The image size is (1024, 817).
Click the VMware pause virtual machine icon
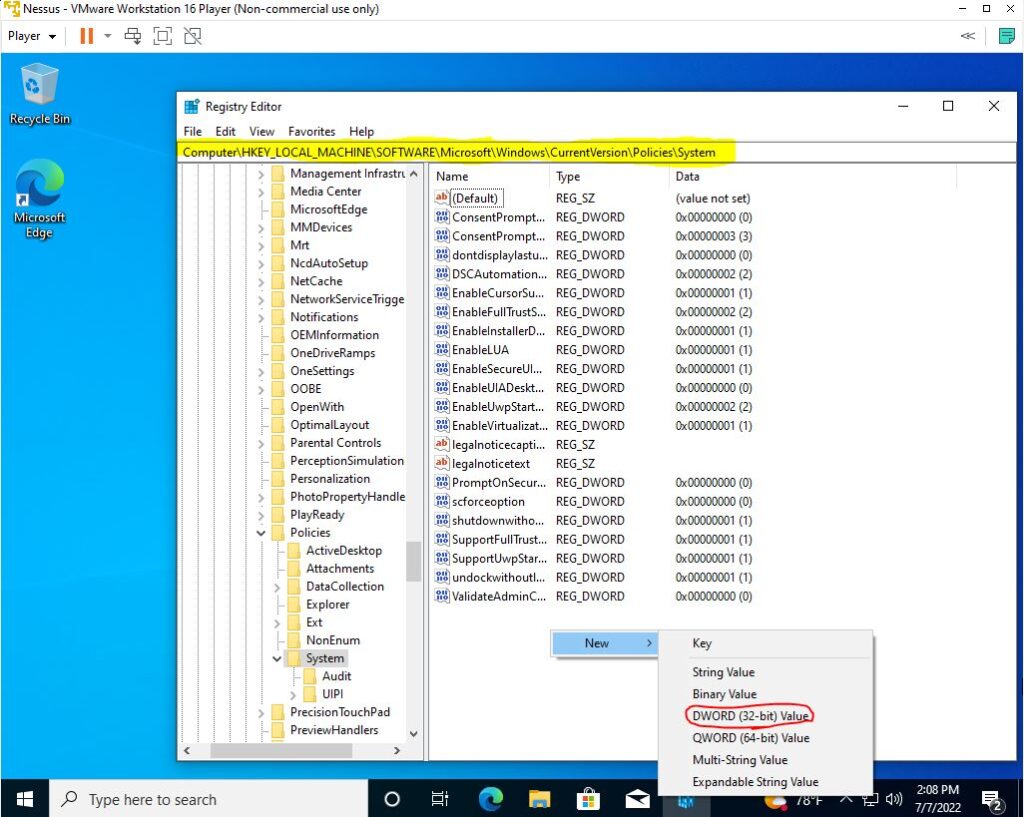coord(86,36)
